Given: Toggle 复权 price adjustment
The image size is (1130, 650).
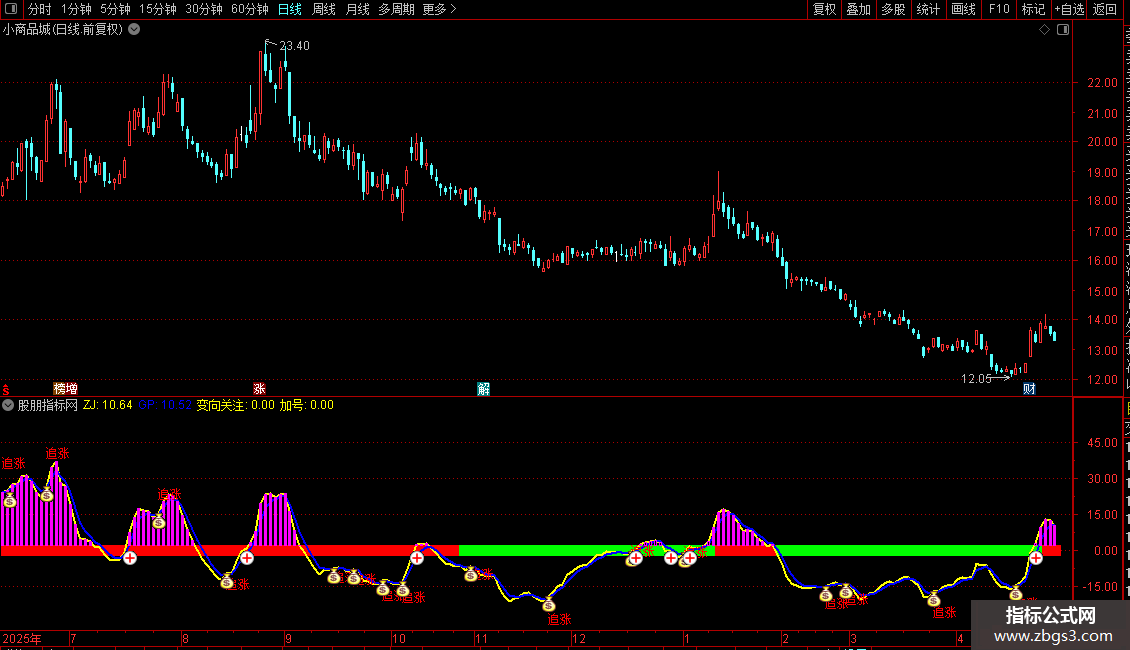Looking at the screenshot, I should click(824, 9).
